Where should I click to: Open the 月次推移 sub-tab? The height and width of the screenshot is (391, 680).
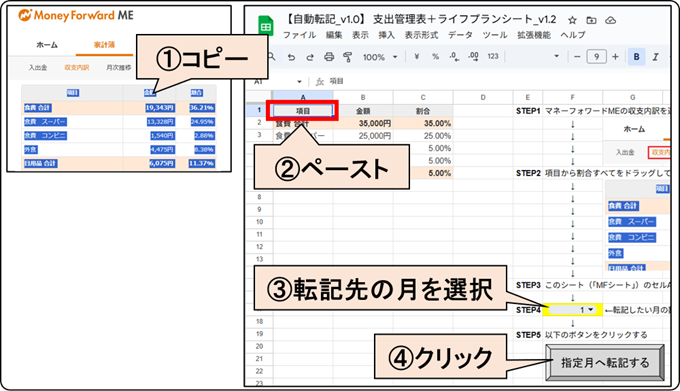[118, 68]
